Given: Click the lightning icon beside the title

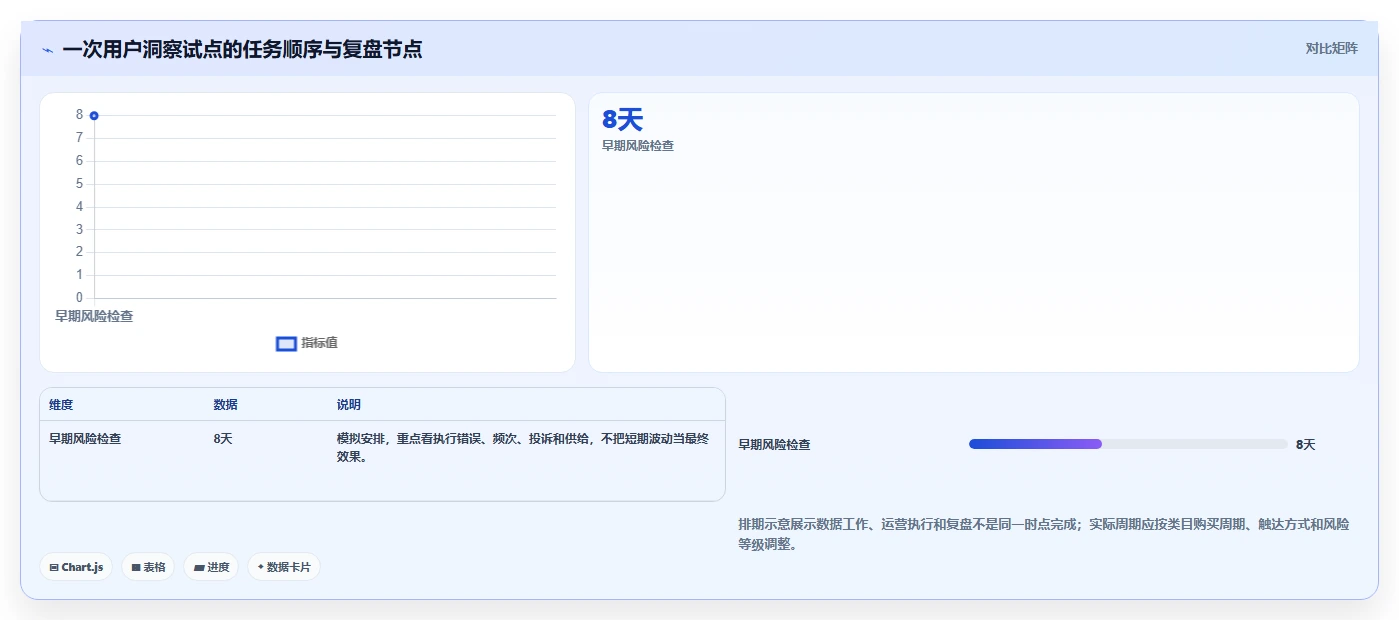Looking at the screenshot, I should click(x=47, y=50).
